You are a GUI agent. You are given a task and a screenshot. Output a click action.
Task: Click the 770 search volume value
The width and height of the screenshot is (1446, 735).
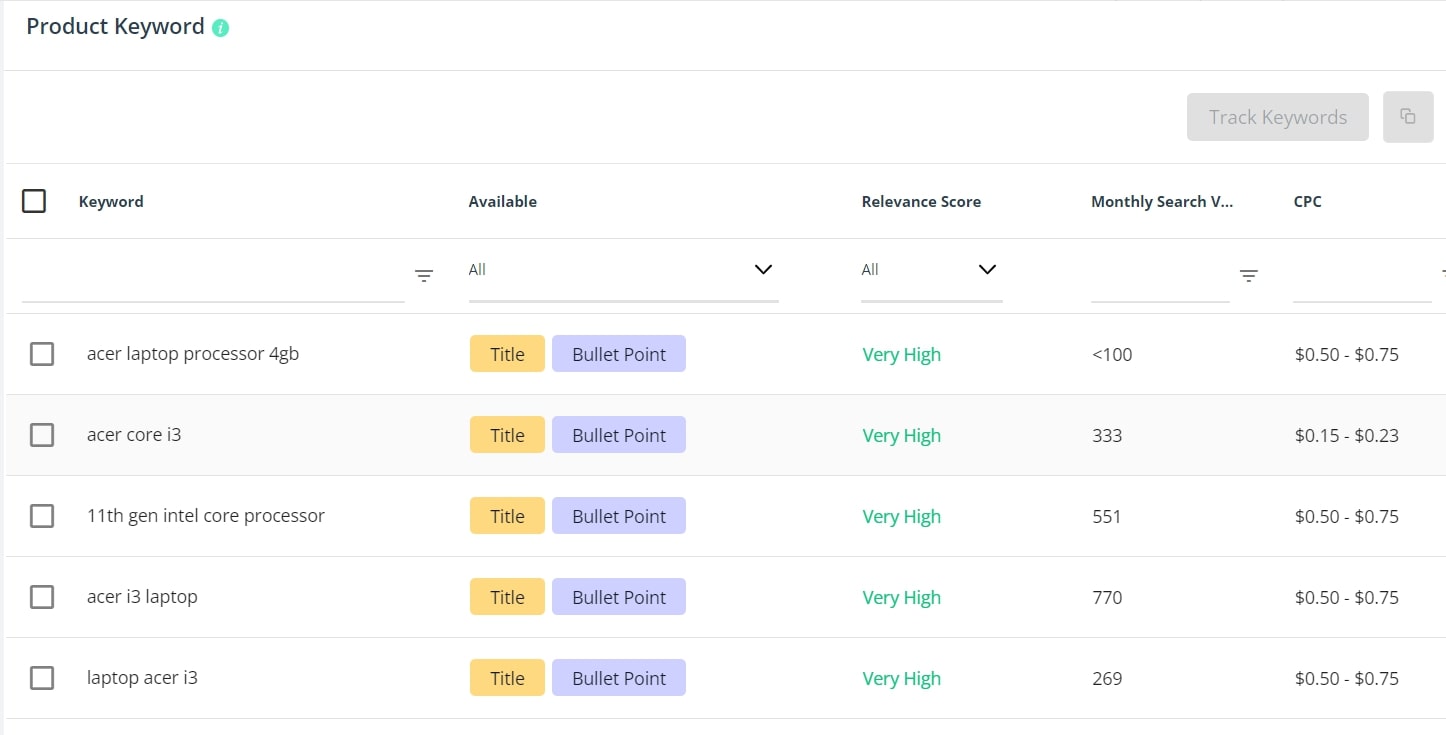pyautogui.click(x=1107, y=597)
